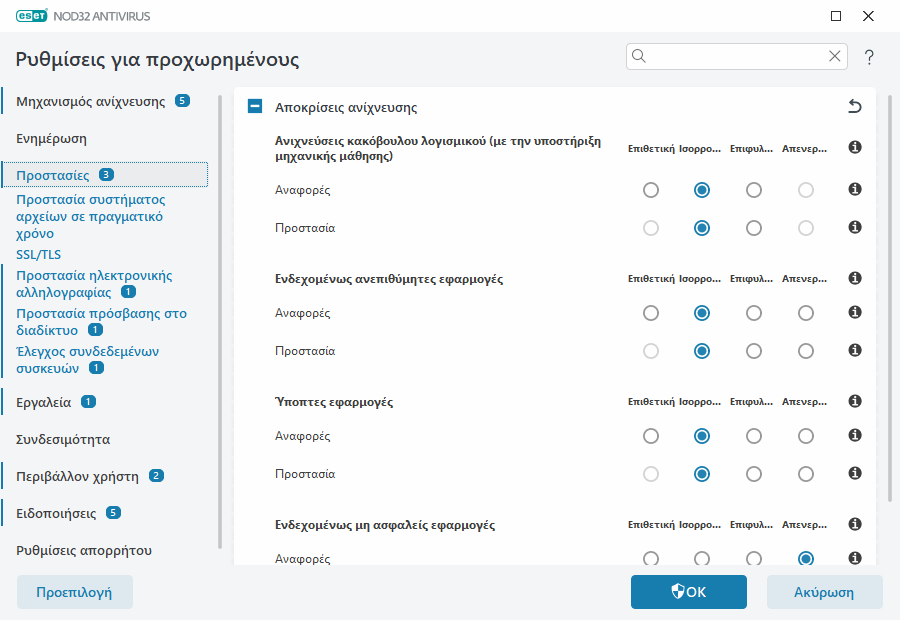The height and width of the screenshot is (620, 900).
Task: Restore defaults with the Προεπιλογή button
Action: click(74, 591)
